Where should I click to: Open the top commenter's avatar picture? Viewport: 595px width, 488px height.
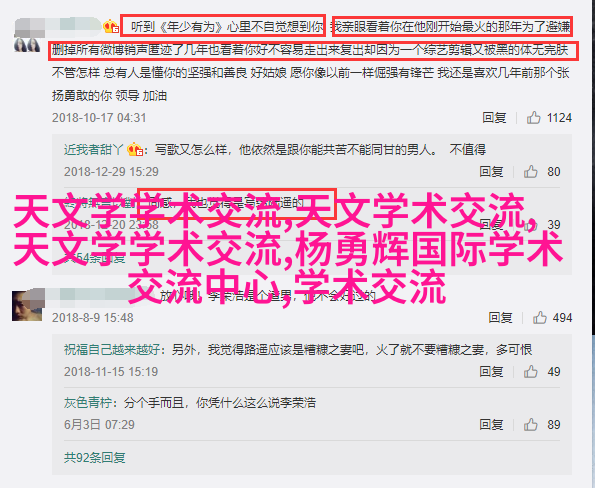tap(27, 45)
